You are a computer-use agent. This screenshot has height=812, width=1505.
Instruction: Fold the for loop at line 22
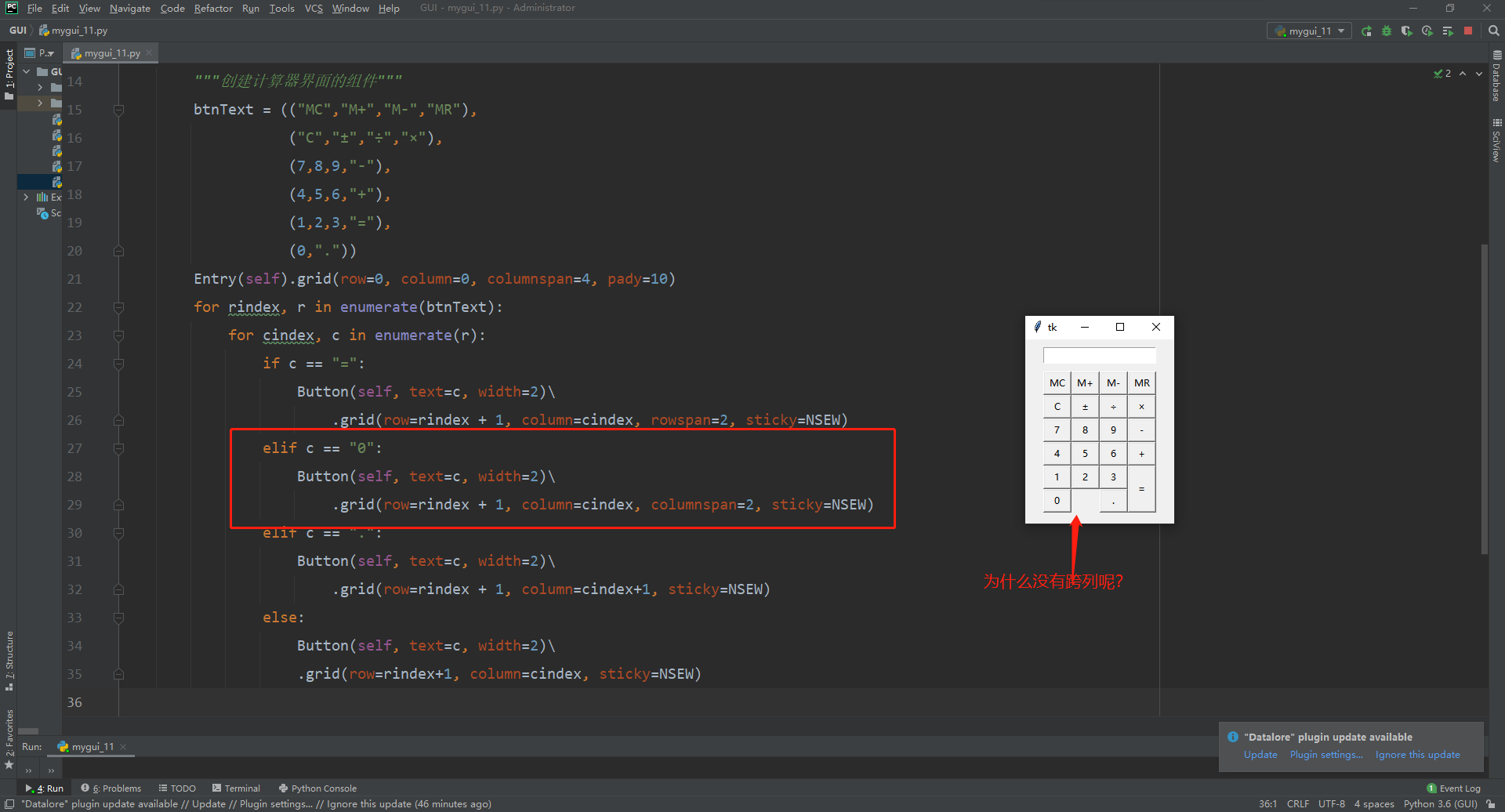point(118,307)
